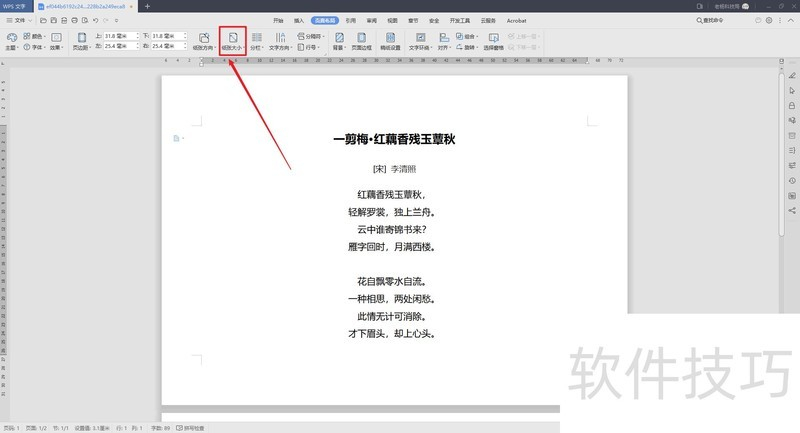Click the poem line 才下眉头,却上心头。
Viewport: 800px width, 433px height.
[391, 334]
